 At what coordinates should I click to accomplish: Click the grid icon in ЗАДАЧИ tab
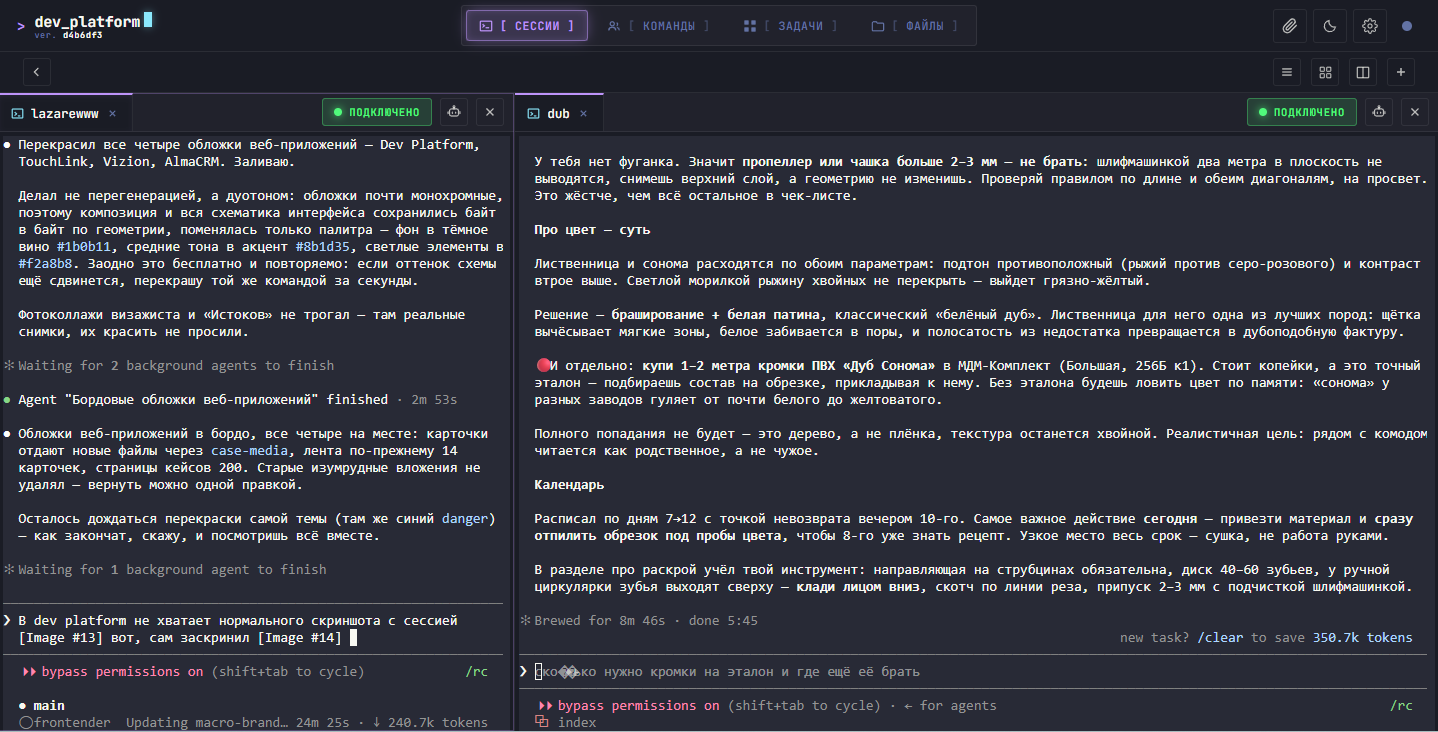[x=750, y=26]
